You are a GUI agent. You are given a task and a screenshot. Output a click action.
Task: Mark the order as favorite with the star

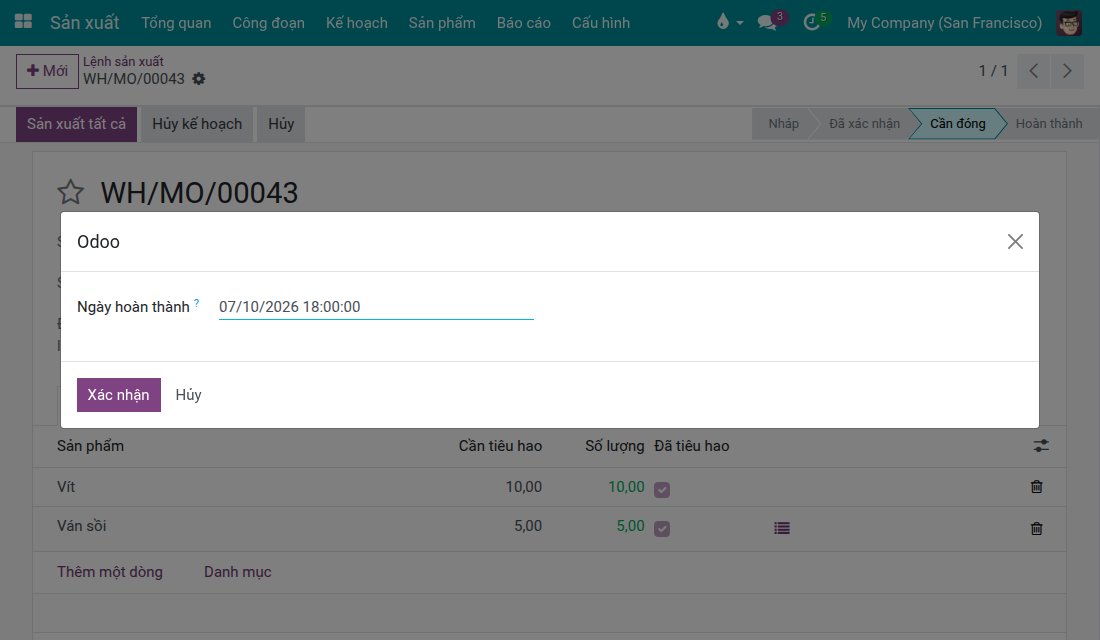(x=71, y=192)
